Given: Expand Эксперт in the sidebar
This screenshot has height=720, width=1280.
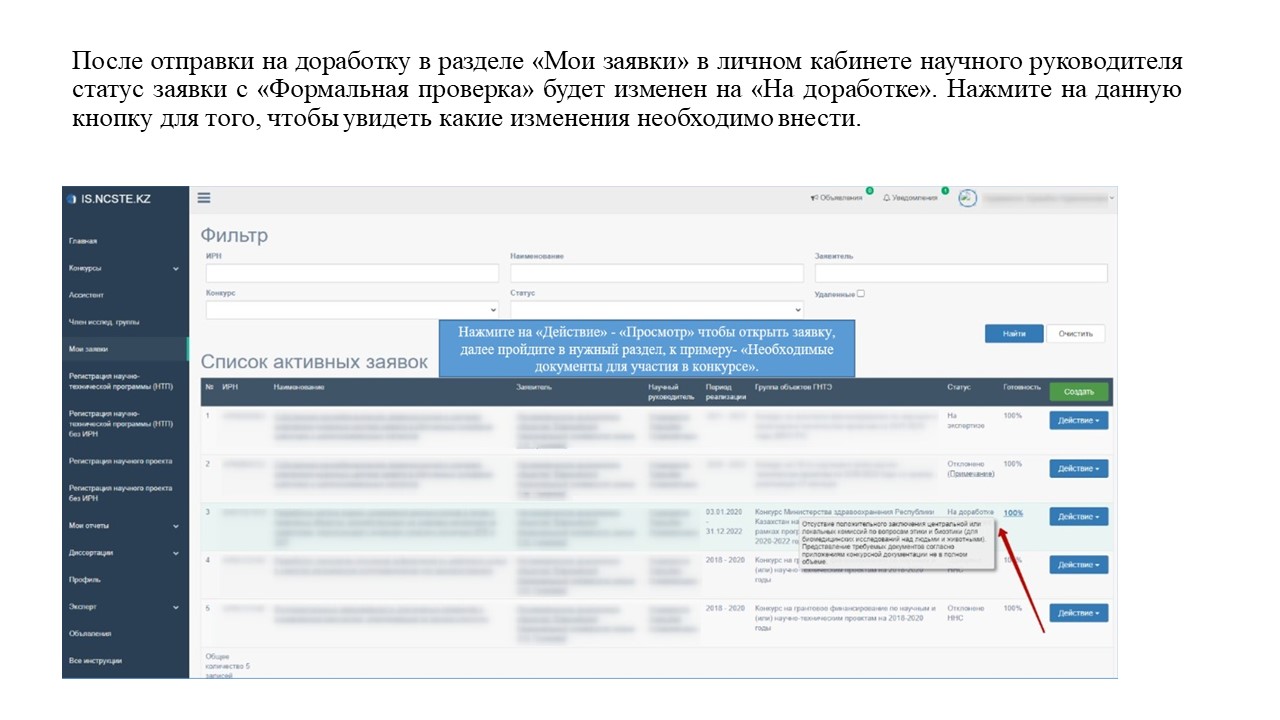Looking at the screenshot, I should pos(125,606).
